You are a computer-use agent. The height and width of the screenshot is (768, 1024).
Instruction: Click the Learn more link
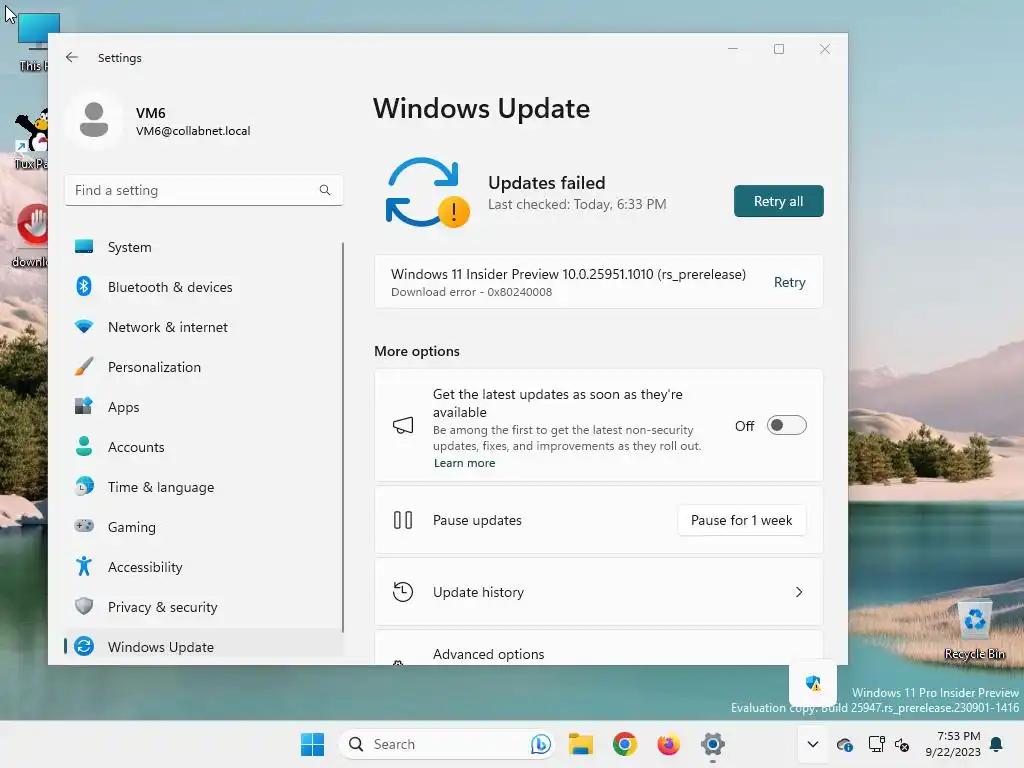(x=464, y=462)
